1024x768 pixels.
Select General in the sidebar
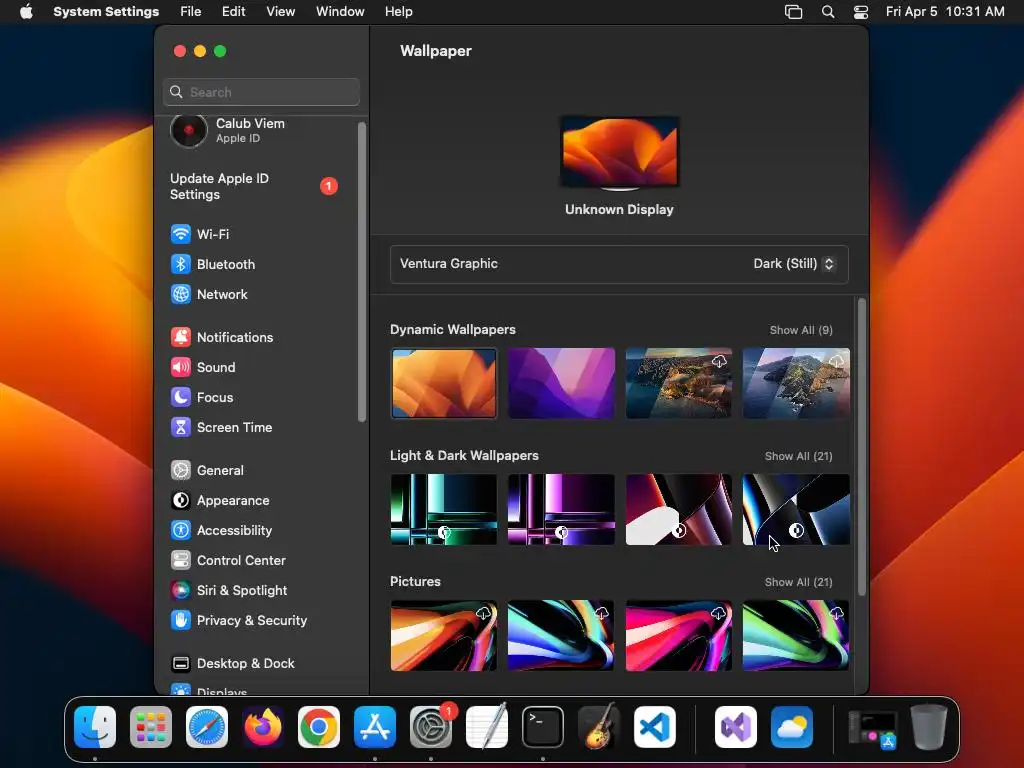click(207, 470)
